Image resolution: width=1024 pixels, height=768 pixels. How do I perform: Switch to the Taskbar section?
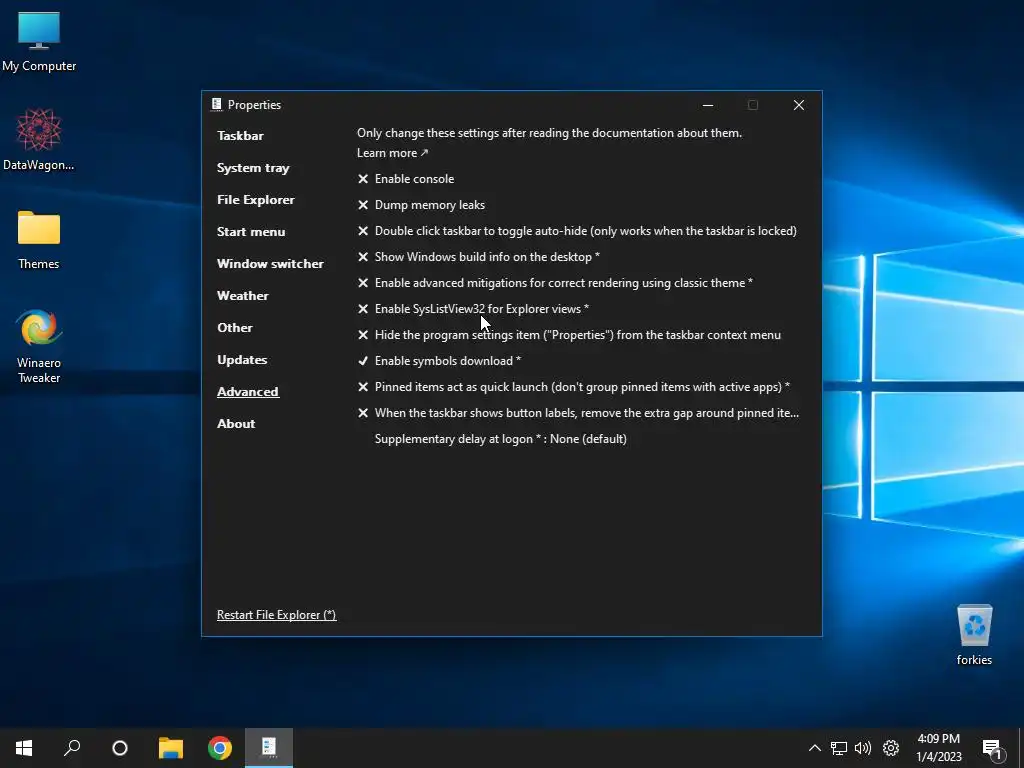pyautogui.click(x=240, y=136)
